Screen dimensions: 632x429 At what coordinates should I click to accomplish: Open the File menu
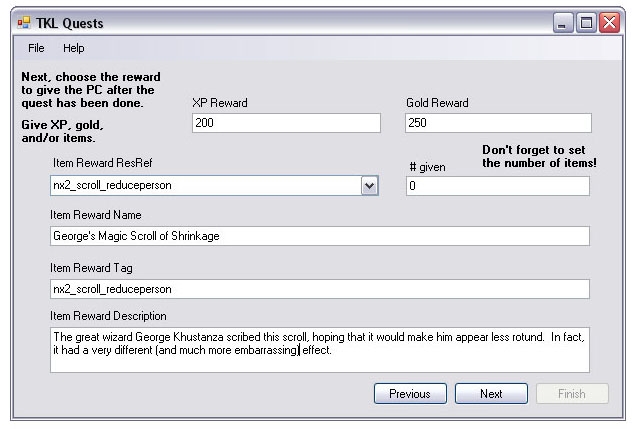[x=36, y=48]
